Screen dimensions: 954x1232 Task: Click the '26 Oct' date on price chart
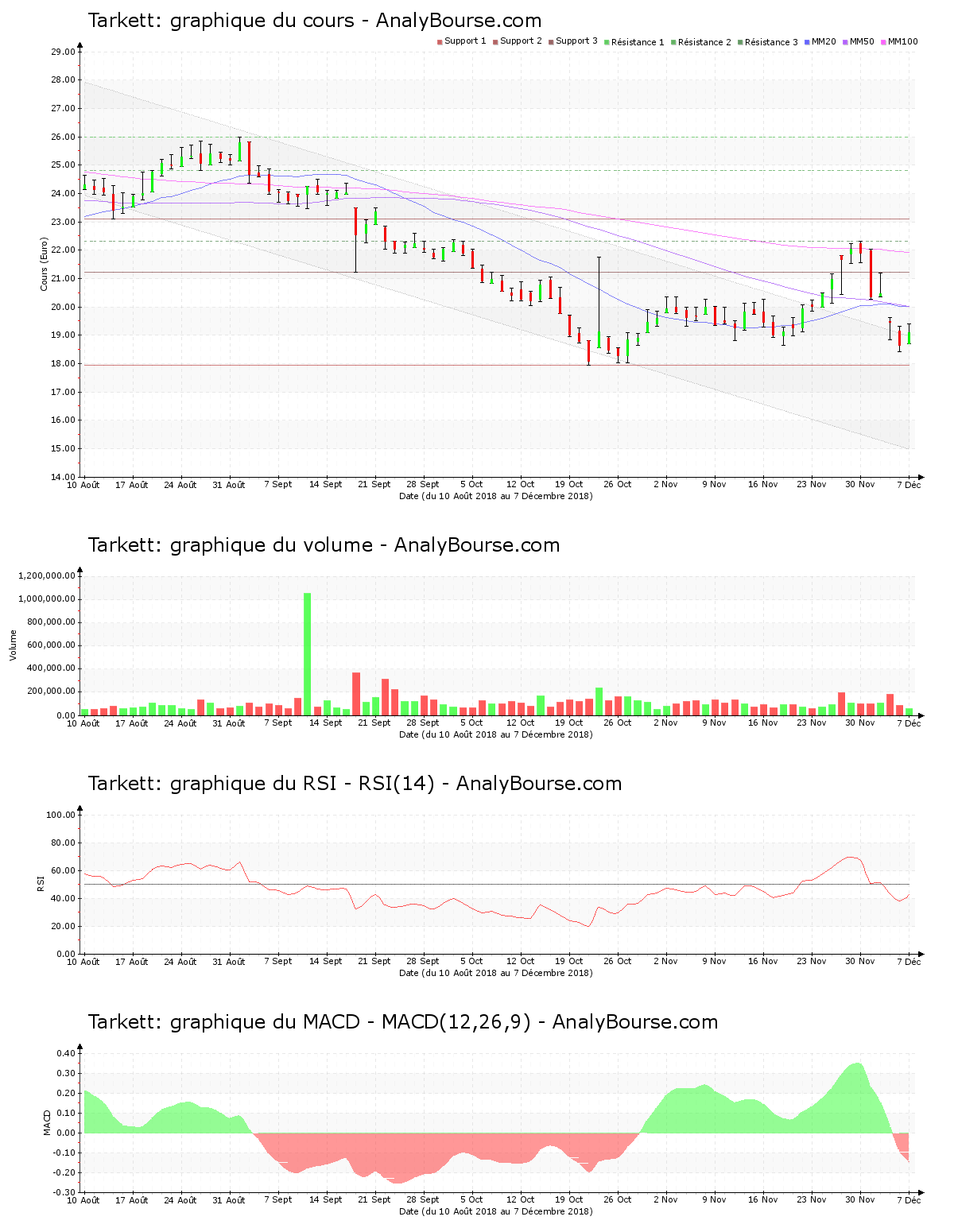(618, 484)
